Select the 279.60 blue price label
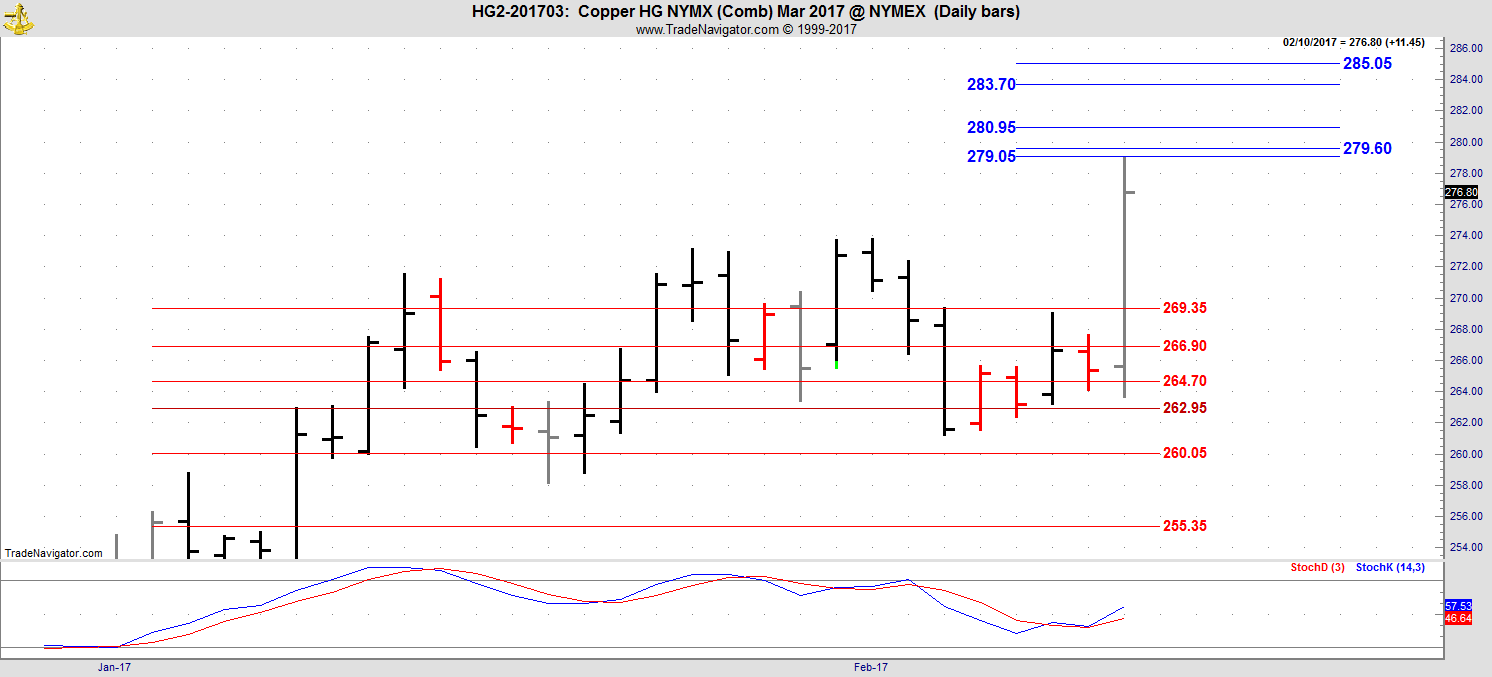1492x677 pixels. 1367,148
